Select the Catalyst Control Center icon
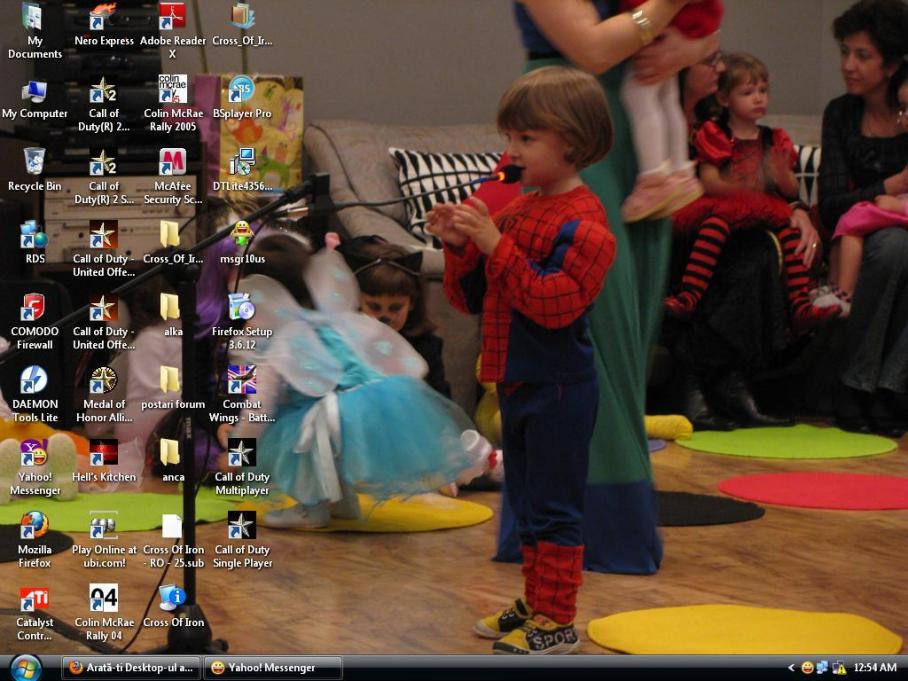908x681 pixels. pyautogui.click(x=34, y=598)
